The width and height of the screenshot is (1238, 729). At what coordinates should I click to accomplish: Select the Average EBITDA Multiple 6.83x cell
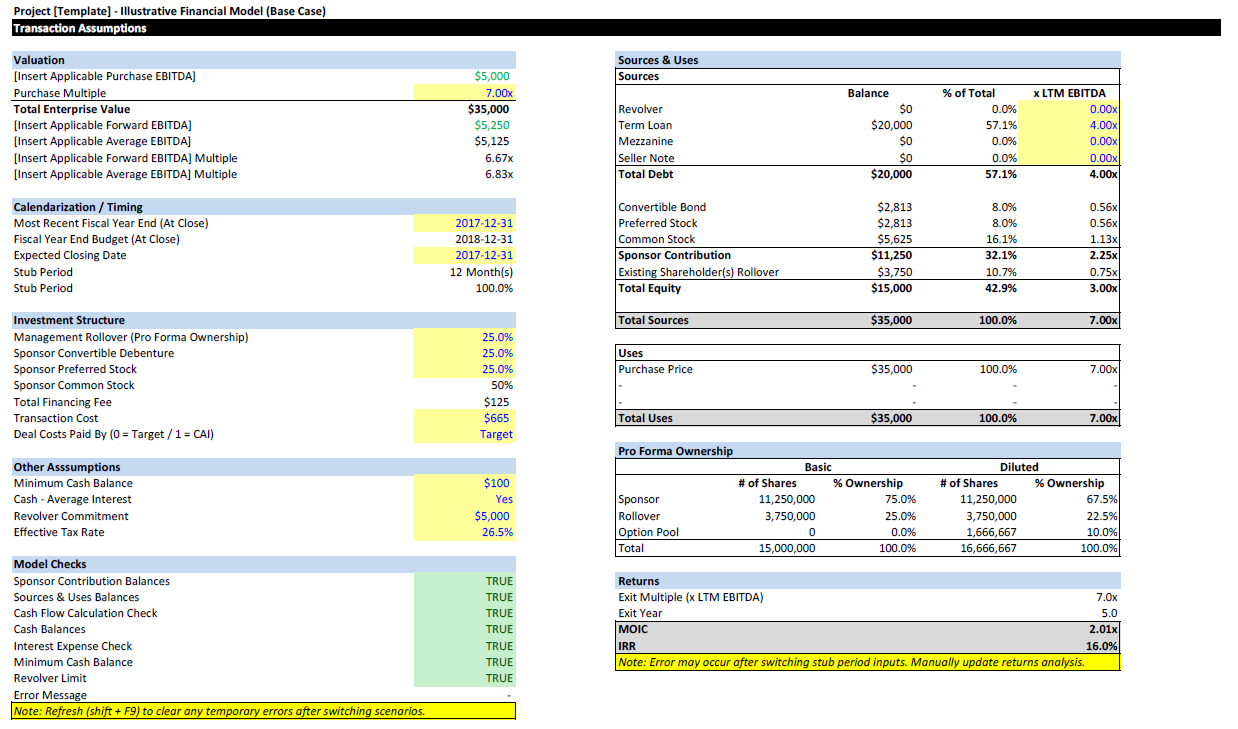[x=498, y=174]
